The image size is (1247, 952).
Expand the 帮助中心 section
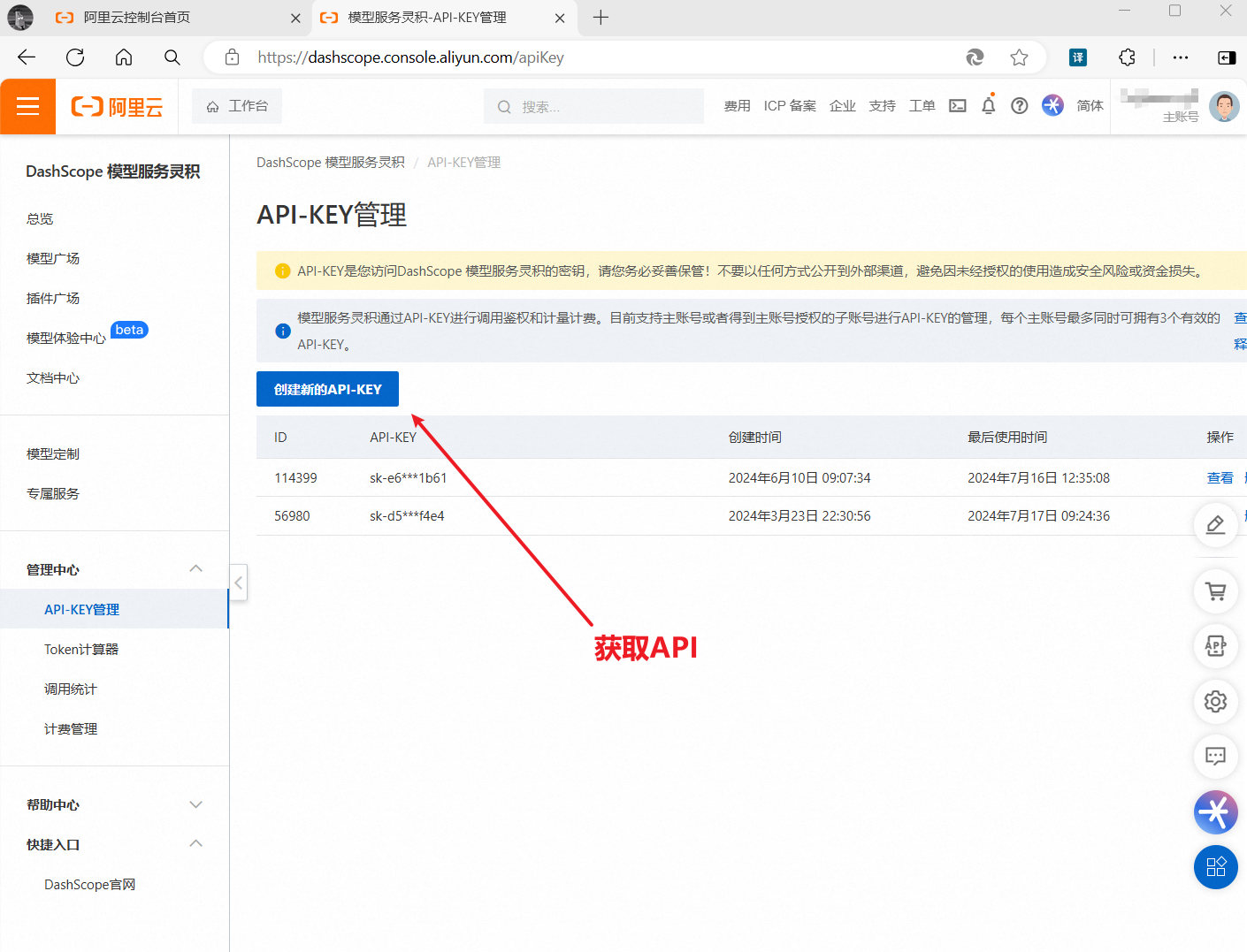196,804
